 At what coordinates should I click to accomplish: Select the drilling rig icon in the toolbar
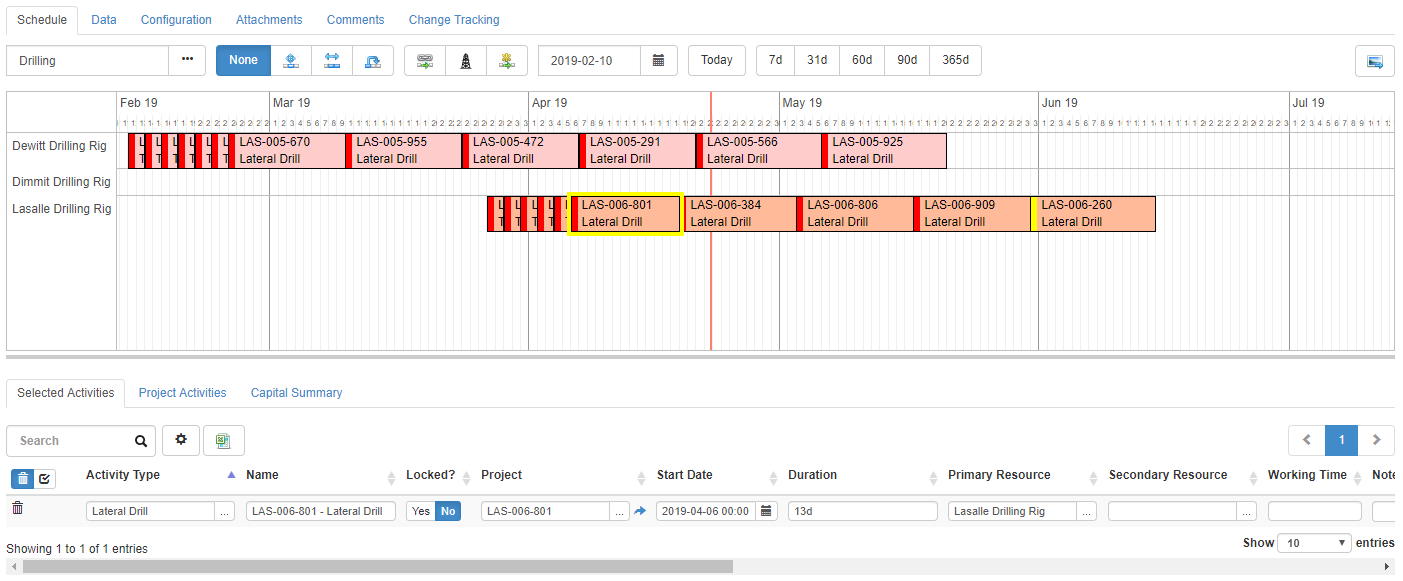(465, 60)
